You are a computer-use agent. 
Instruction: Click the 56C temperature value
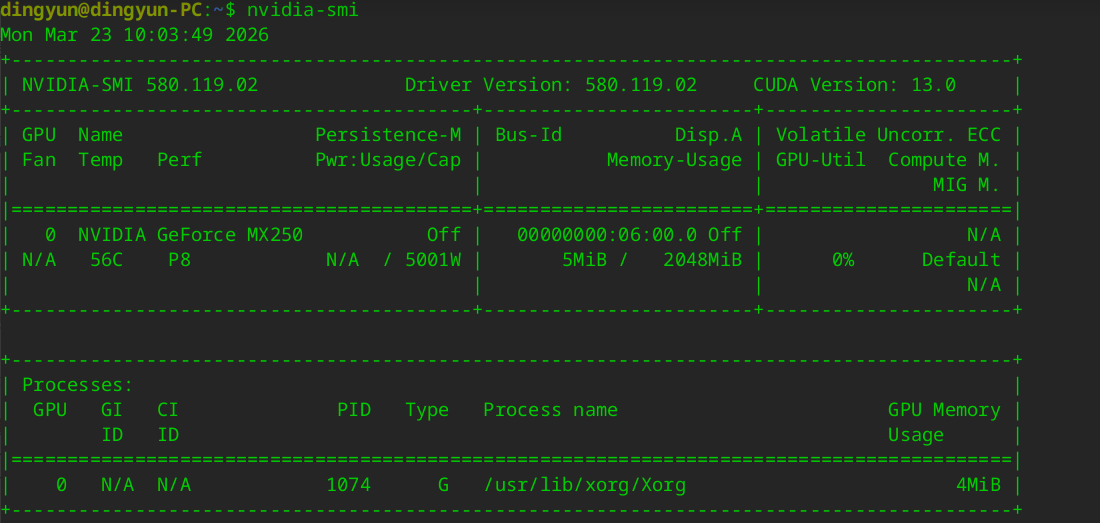pyautogui.click(x=106, y=260)
